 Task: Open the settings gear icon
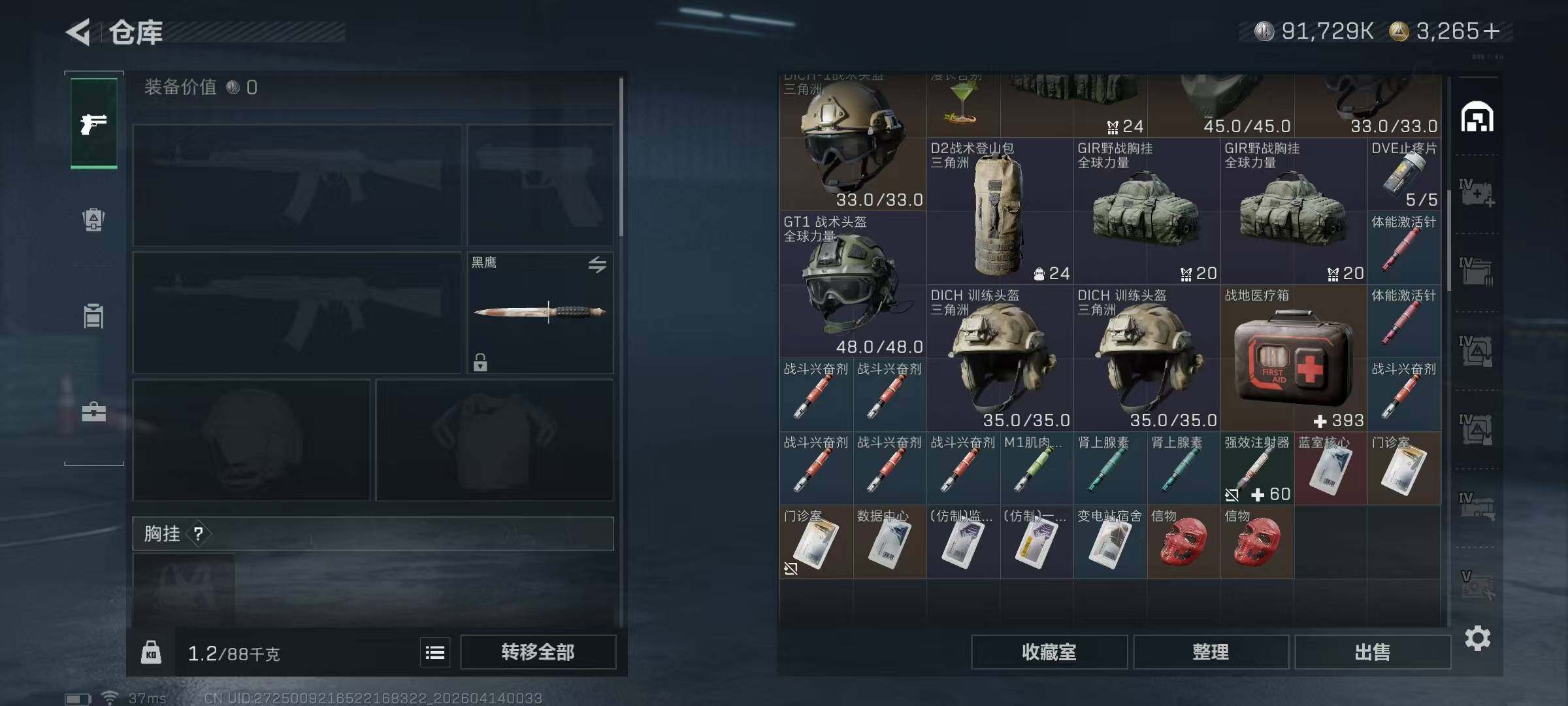point(1478,638)
